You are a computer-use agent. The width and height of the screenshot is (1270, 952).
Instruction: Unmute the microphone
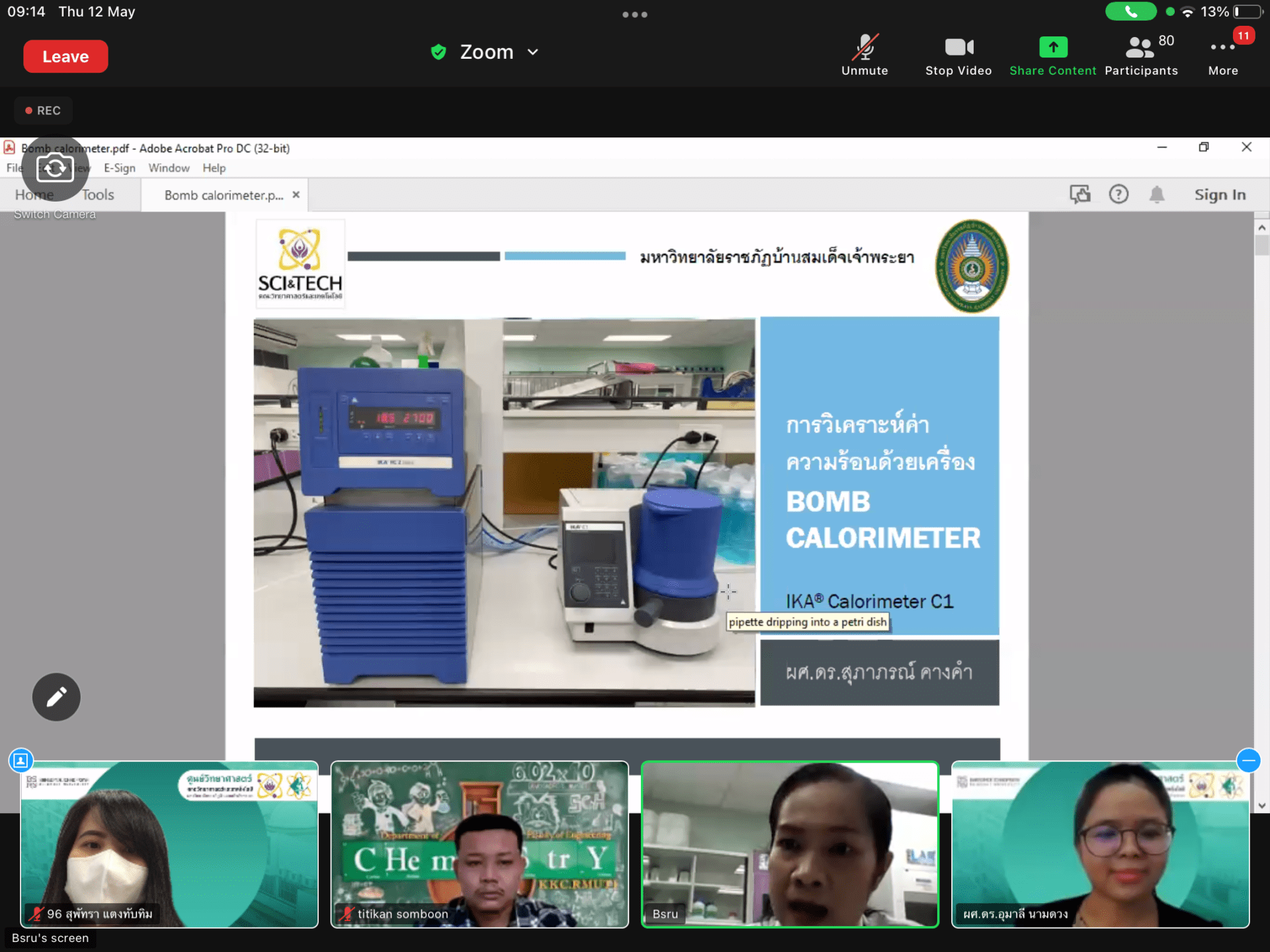pos(865,55)
